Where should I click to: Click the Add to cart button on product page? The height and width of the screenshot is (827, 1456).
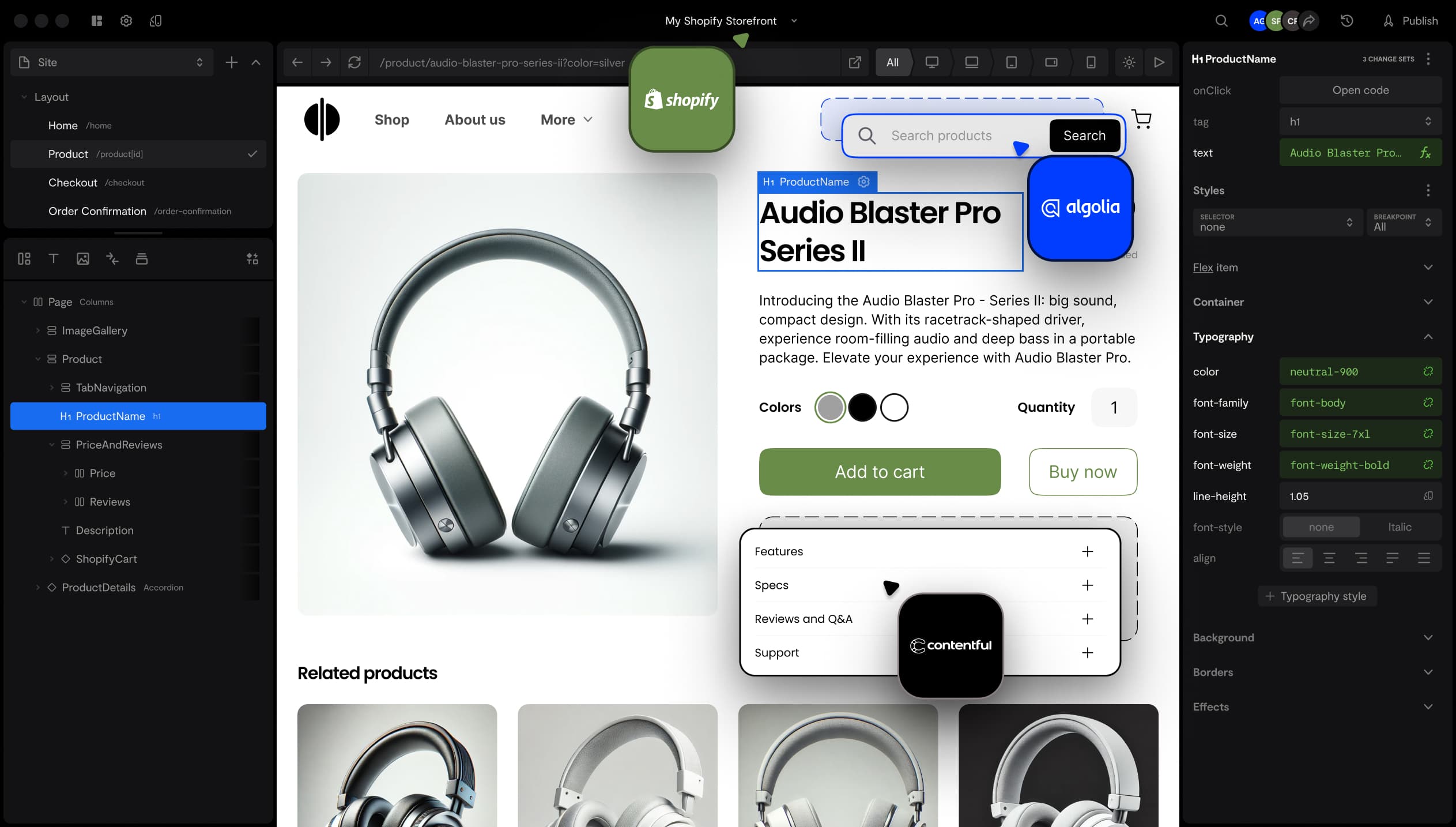[880, 471]
